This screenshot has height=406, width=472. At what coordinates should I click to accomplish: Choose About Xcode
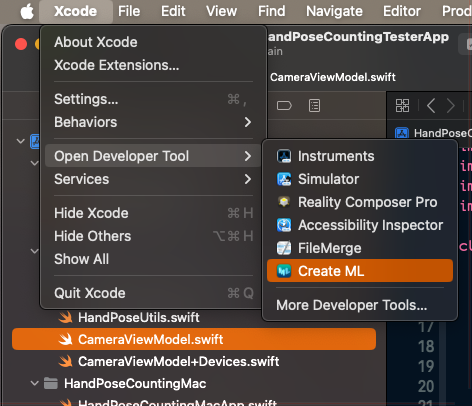click(x=153, y=42)
